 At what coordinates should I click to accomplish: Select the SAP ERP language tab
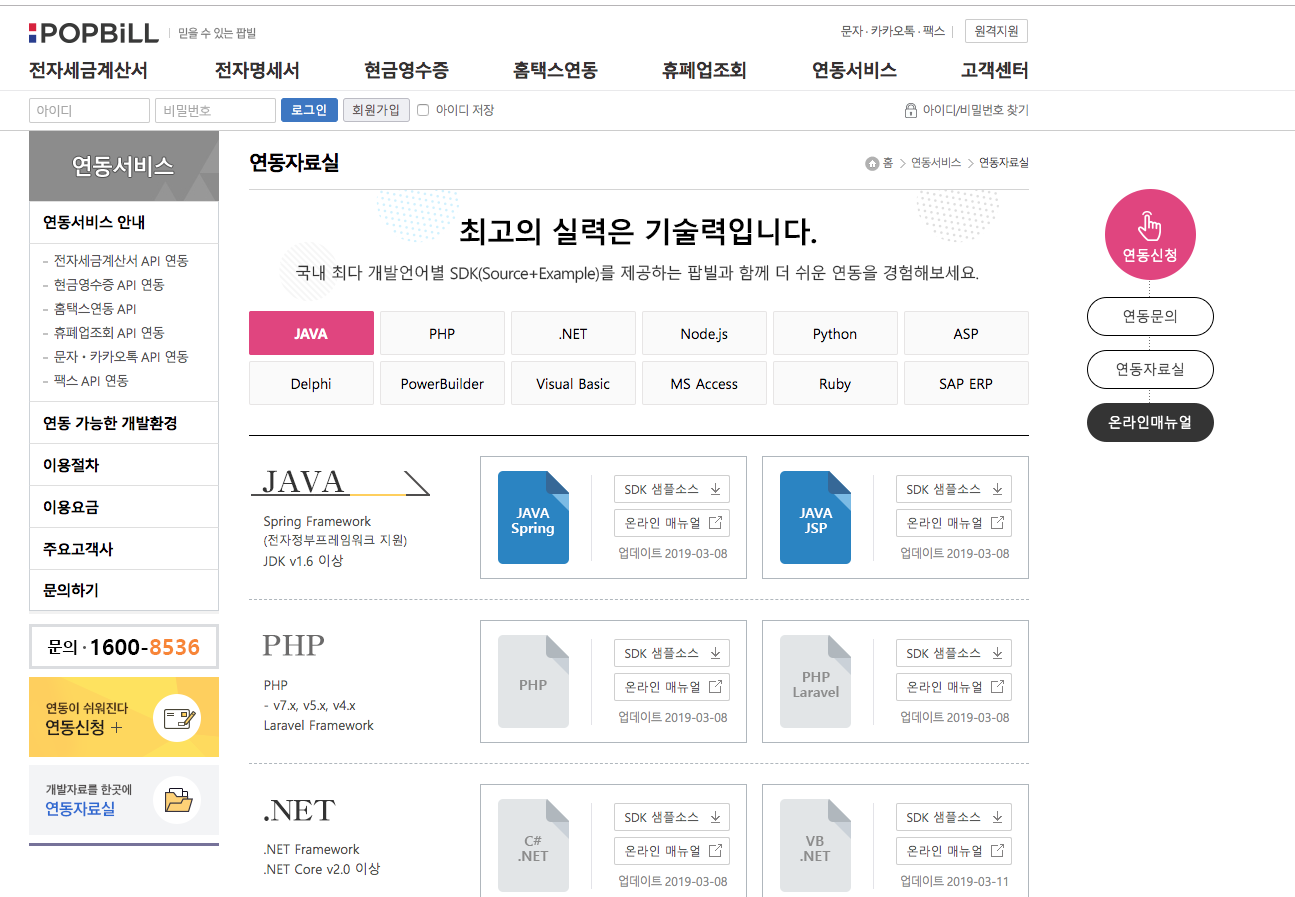[x=966, y=383]
